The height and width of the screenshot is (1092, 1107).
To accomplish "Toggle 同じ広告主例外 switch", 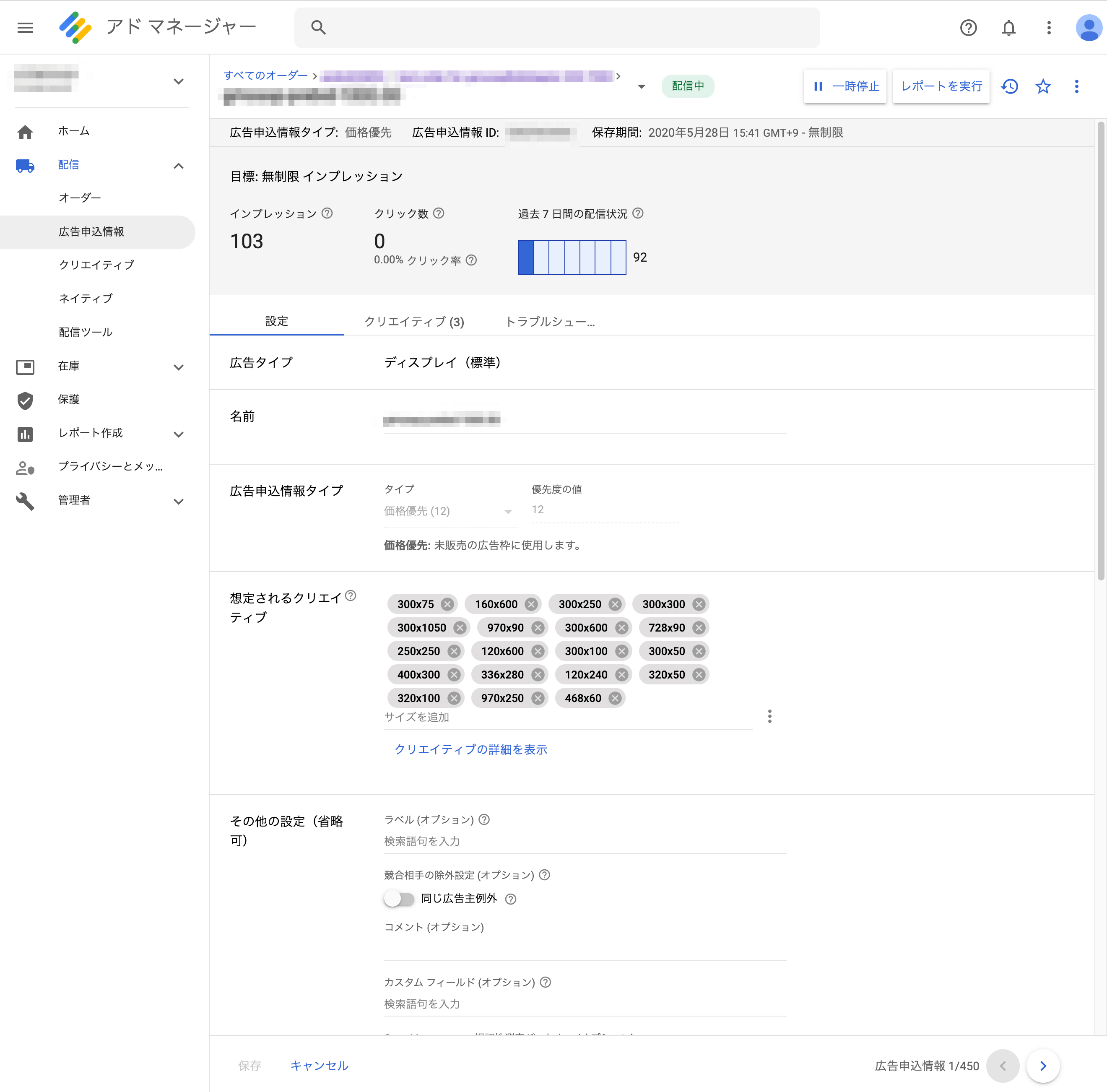I will tap(399, 898).
